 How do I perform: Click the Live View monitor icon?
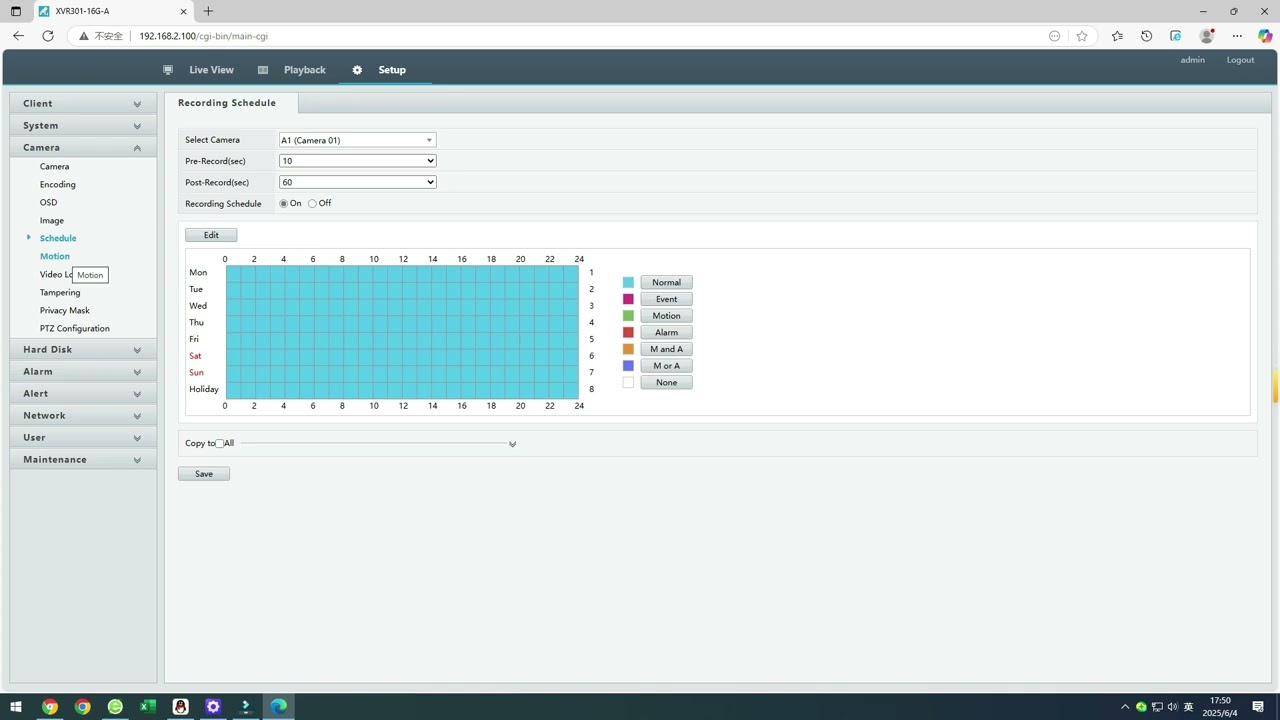[168, 70]
